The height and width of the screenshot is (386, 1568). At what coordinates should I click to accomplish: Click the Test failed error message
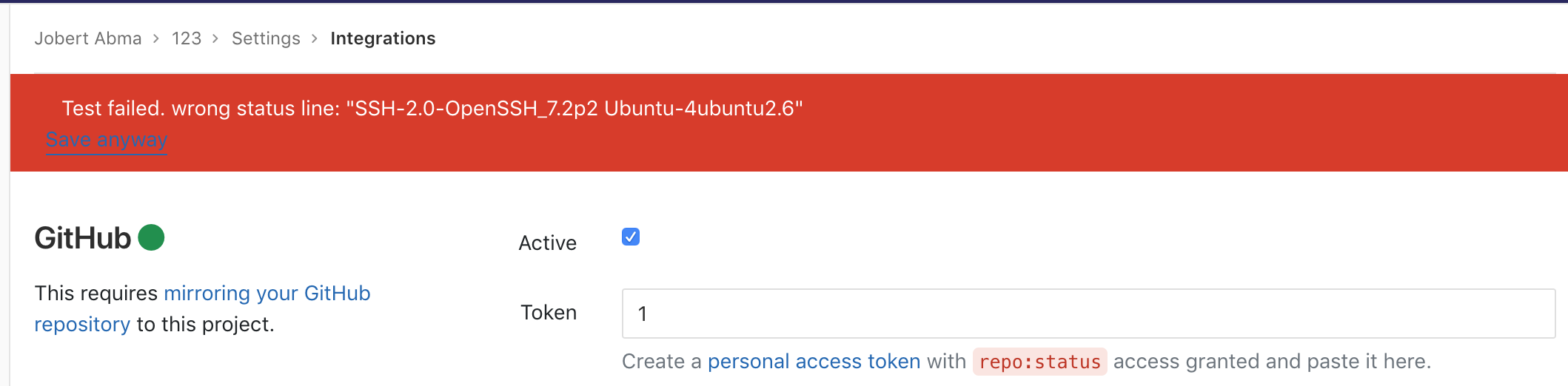432,109
